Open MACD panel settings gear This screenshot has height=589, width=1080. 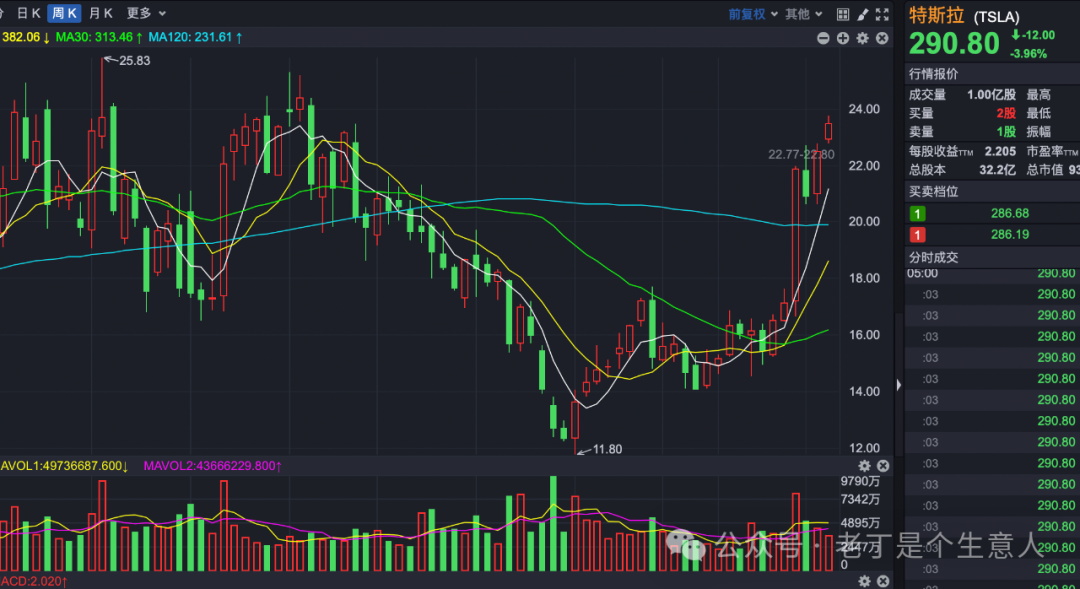pos(865,581)
